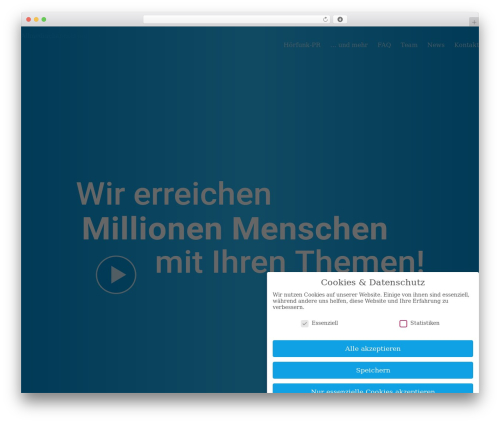
Task: Accept only essential cookies button
Action: click(x=373, y=388)
